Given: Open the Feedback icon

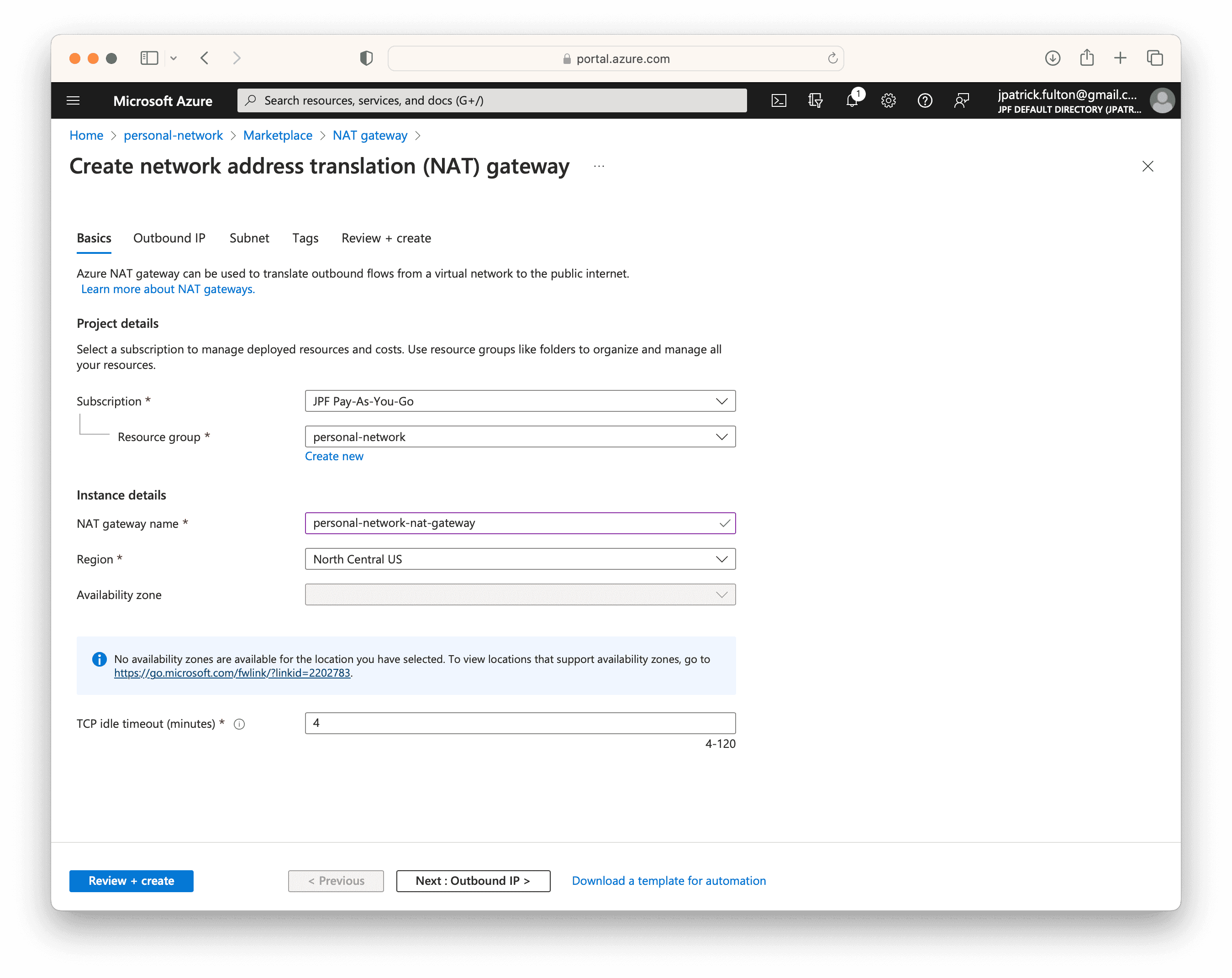Looking at the screenshot, I should click(962, 100).
